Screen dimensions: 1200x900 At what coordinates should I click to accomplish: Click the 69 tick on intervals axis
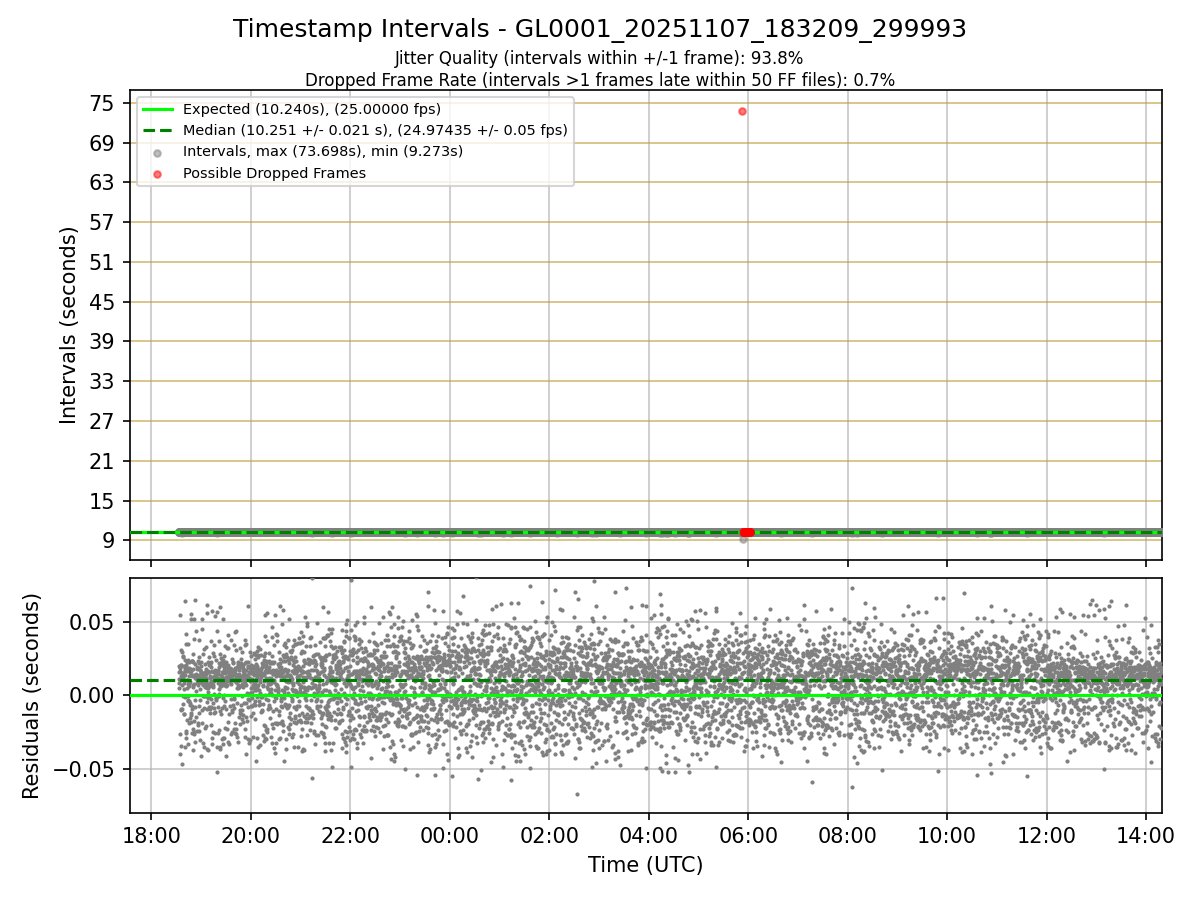(101, 143)
